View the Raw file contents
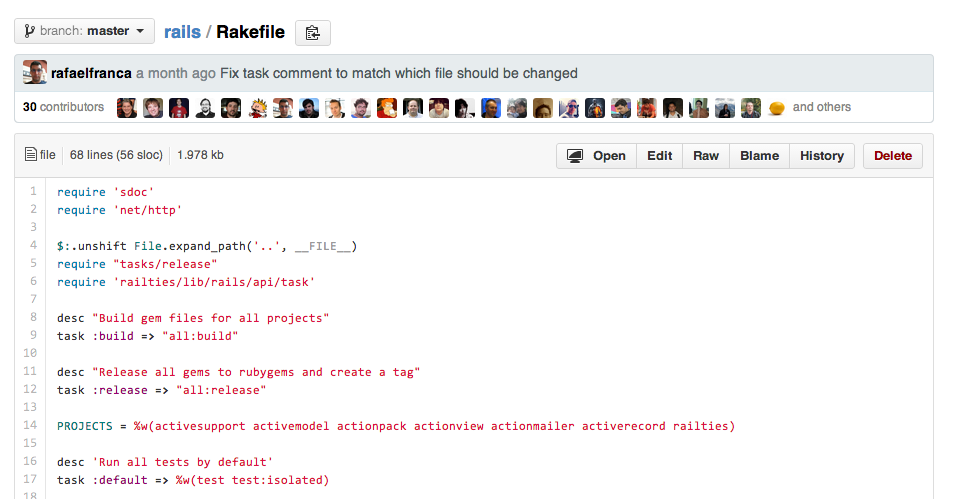Viewport: 953px width, 499px height. tap(706, 156)
